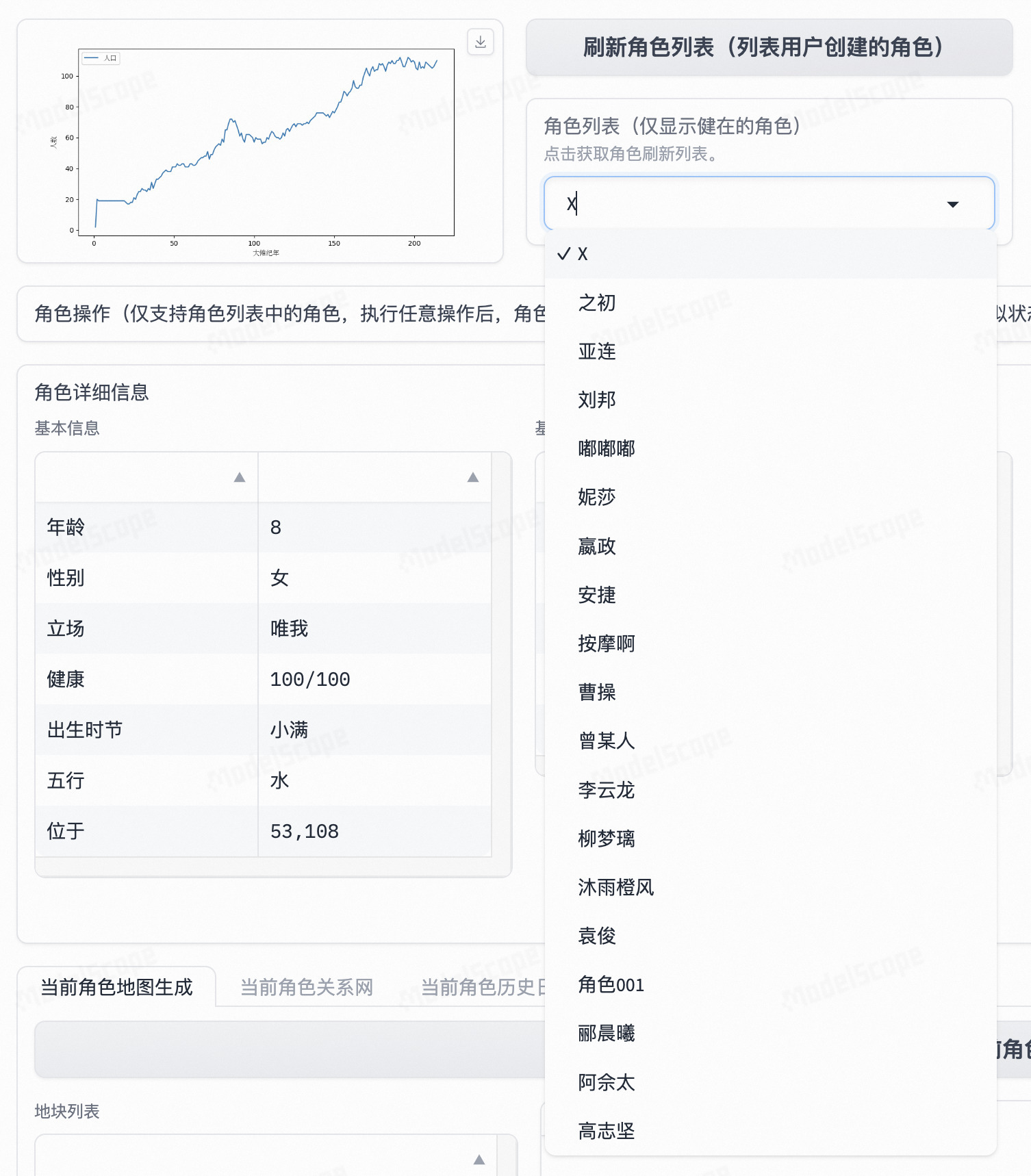Click the 年龄 row label
Viewport: 1031px width, 1176px height.
(66, 527)
